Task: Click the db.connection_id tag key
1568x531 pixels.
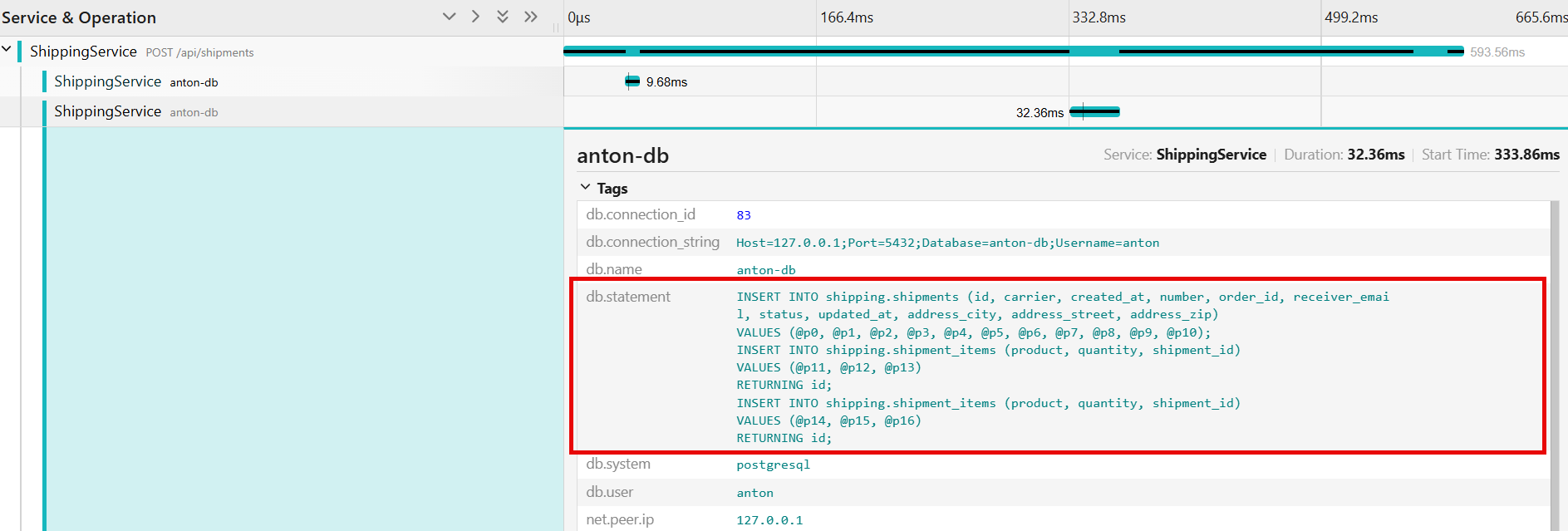Action: 641,214
